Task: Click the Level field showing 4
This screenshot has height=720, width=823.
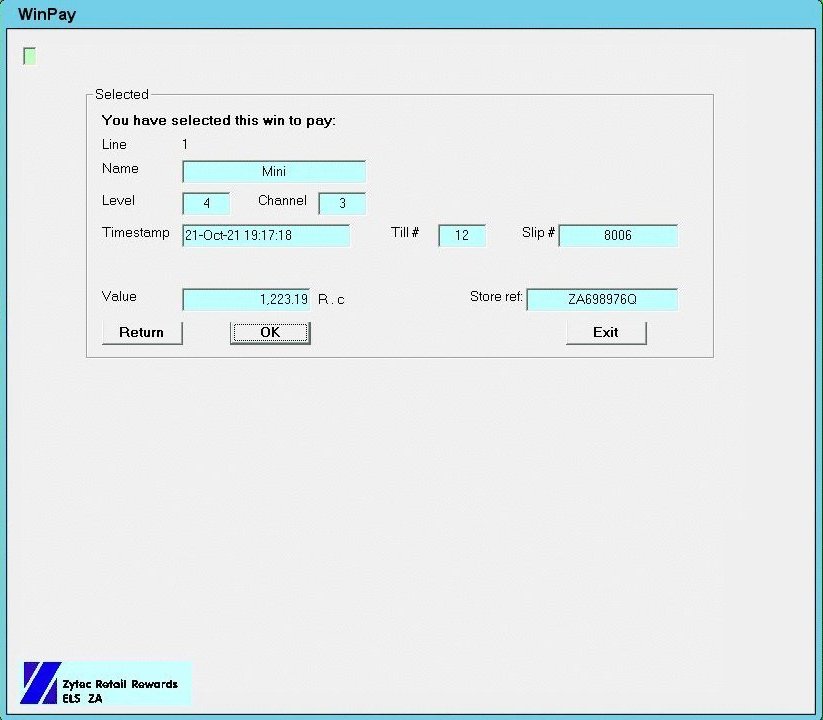Action: [206, 204]
